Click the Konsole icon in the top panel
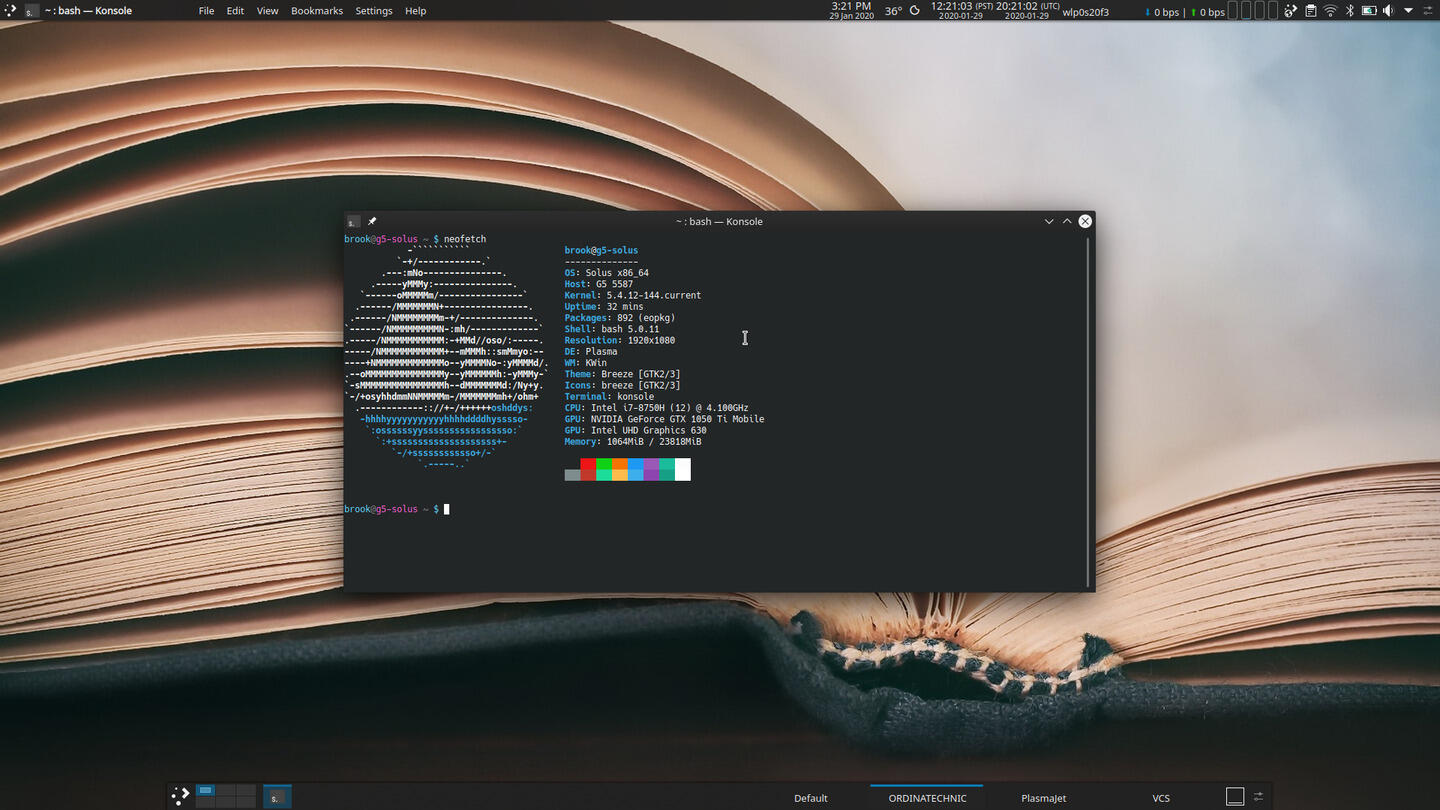This screenshot has width=1440, height=810. [31, 11]
